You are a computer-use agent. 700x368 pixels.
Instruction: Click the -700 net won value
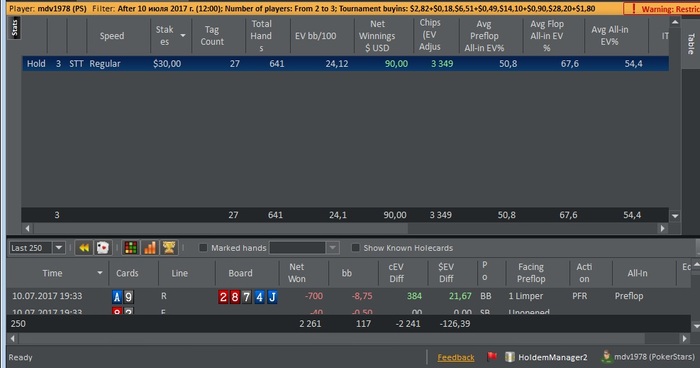tap(313, 296)
